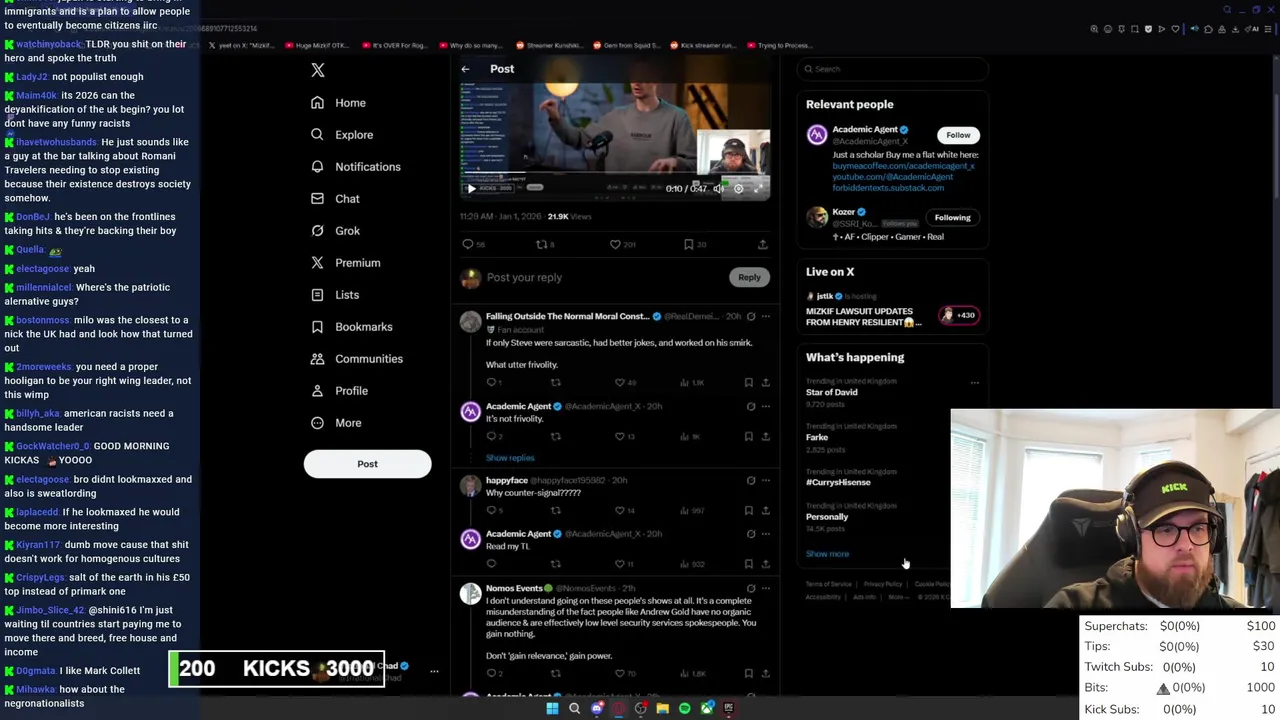Image resolution: width=1280 pixels, height=720 pixels.
Task: Open the Windows Start menu
Action: pyautogui.click(x=552, y=708)
